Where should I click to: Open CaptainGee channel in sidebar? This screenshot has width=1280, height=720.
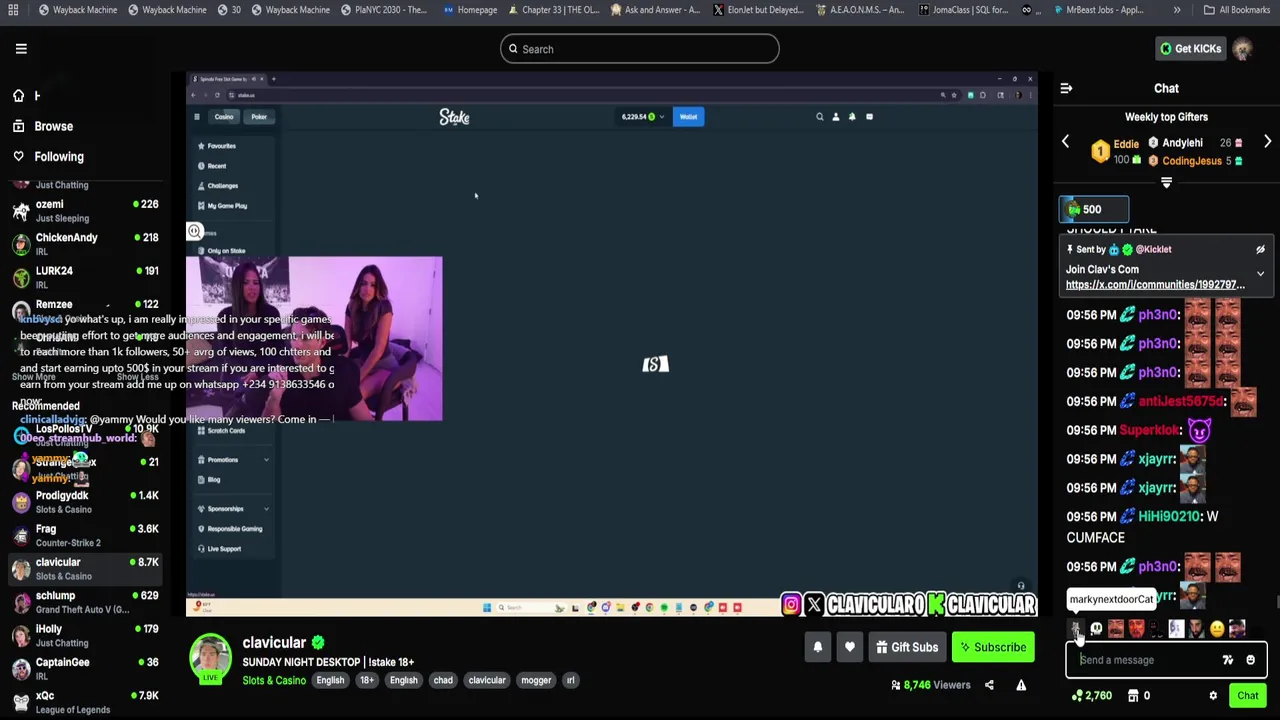point(85,669)
